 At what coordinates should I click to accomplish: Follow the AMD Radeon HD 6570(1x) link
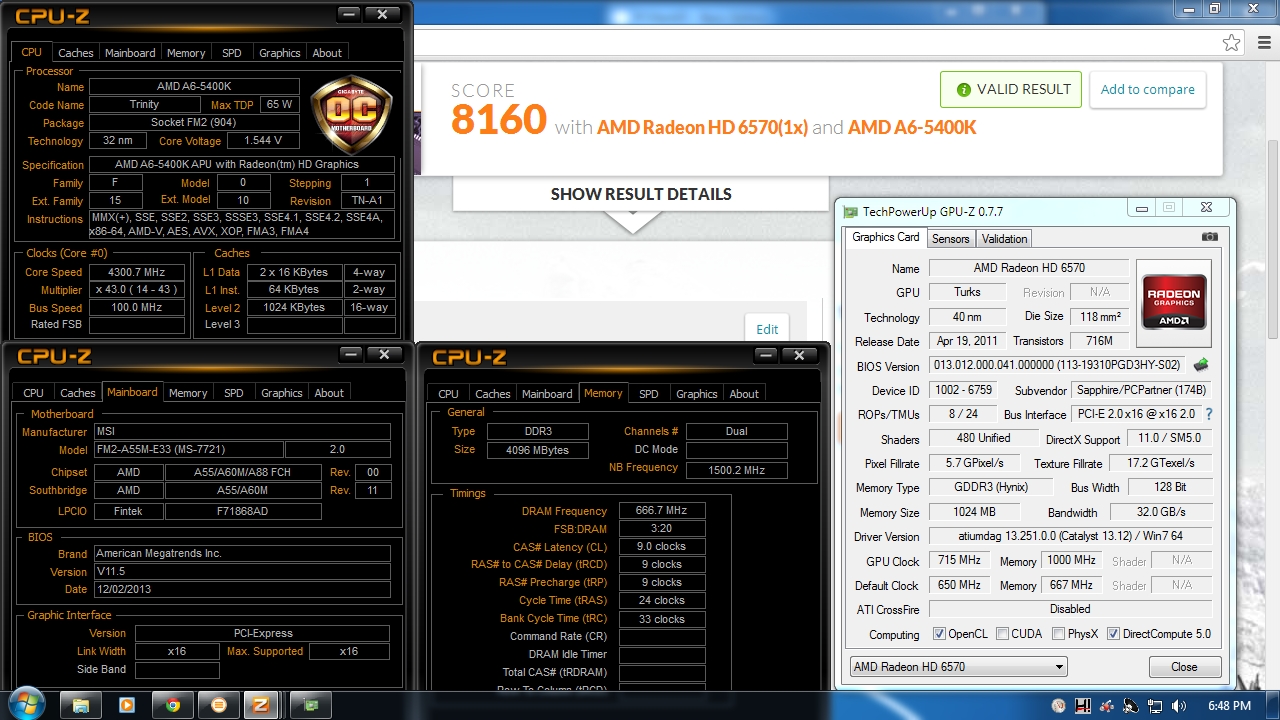tap(702, 127)
